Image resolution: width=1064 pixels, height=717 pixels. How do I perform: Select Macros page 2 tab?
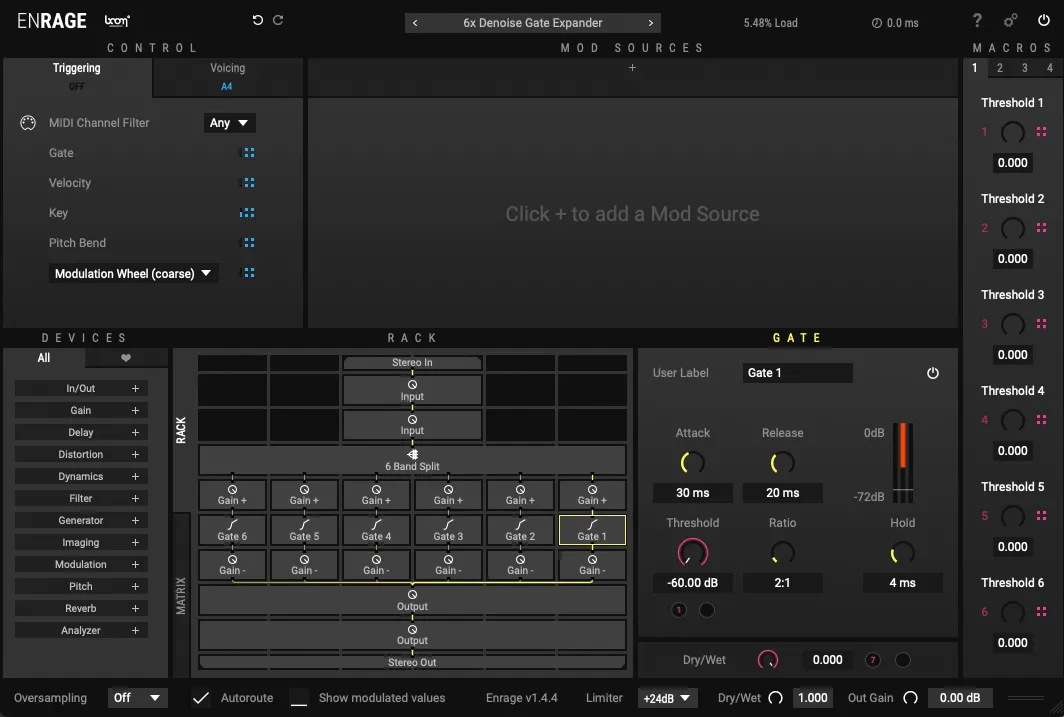999,68
